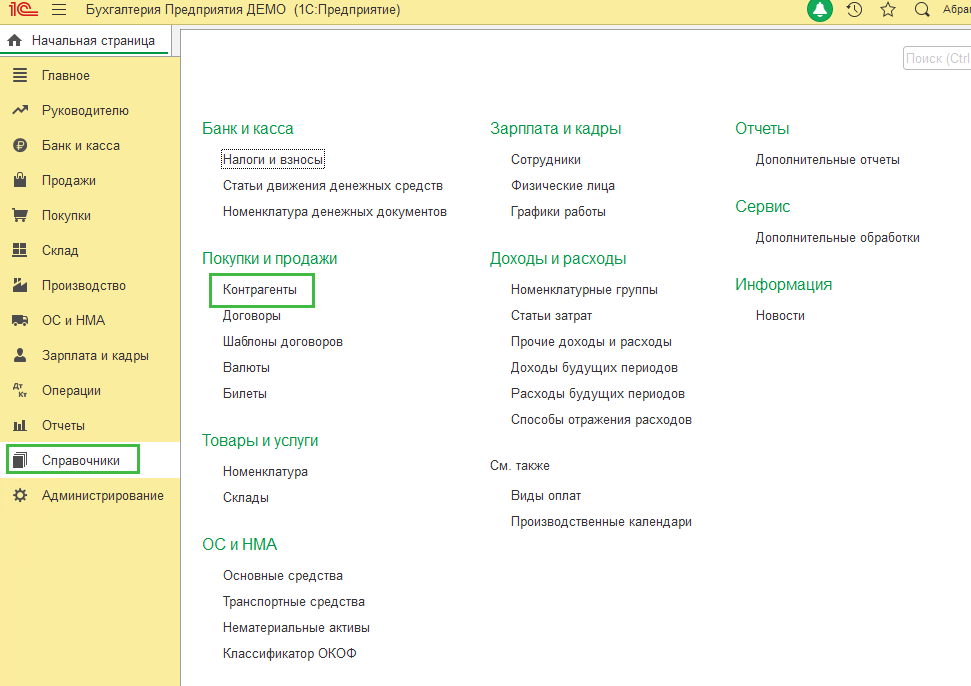Click the Покупки cart icon
Screen dimensions: 971x686
20,215
